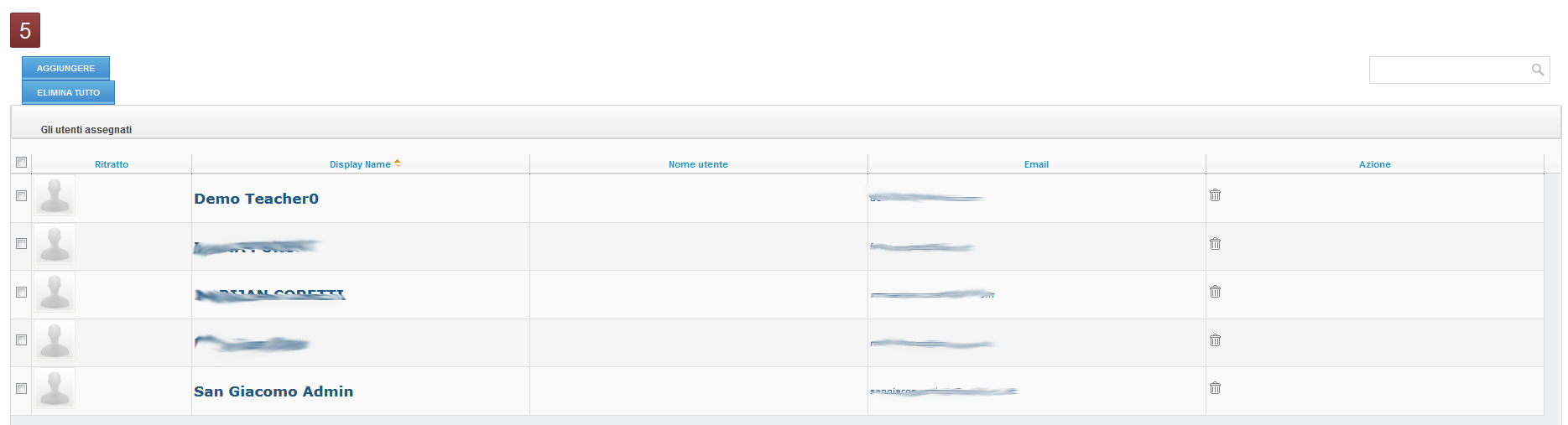Check the Demo Teacher0 row checkbox
The height and width of the screenshot is (425, 1568).
pos(22,195)
